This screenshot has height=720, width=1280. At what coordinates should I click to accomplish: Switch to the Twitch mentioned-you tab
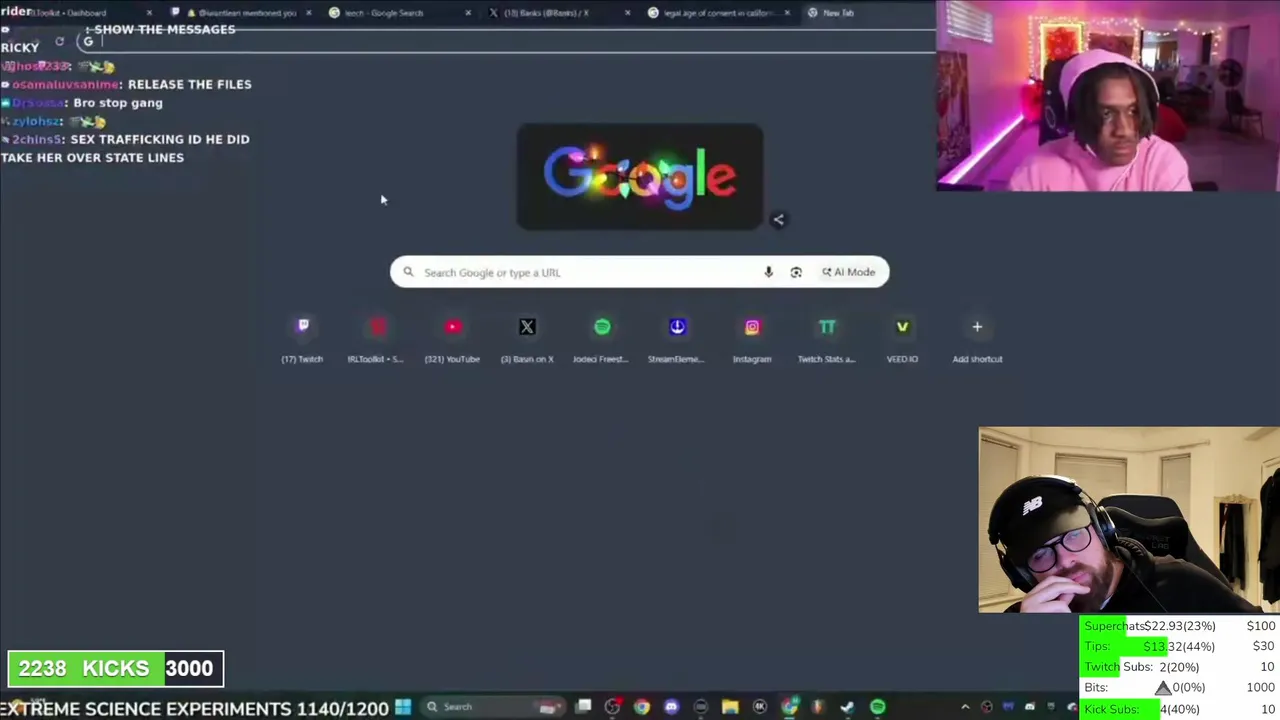pos(240,13)
